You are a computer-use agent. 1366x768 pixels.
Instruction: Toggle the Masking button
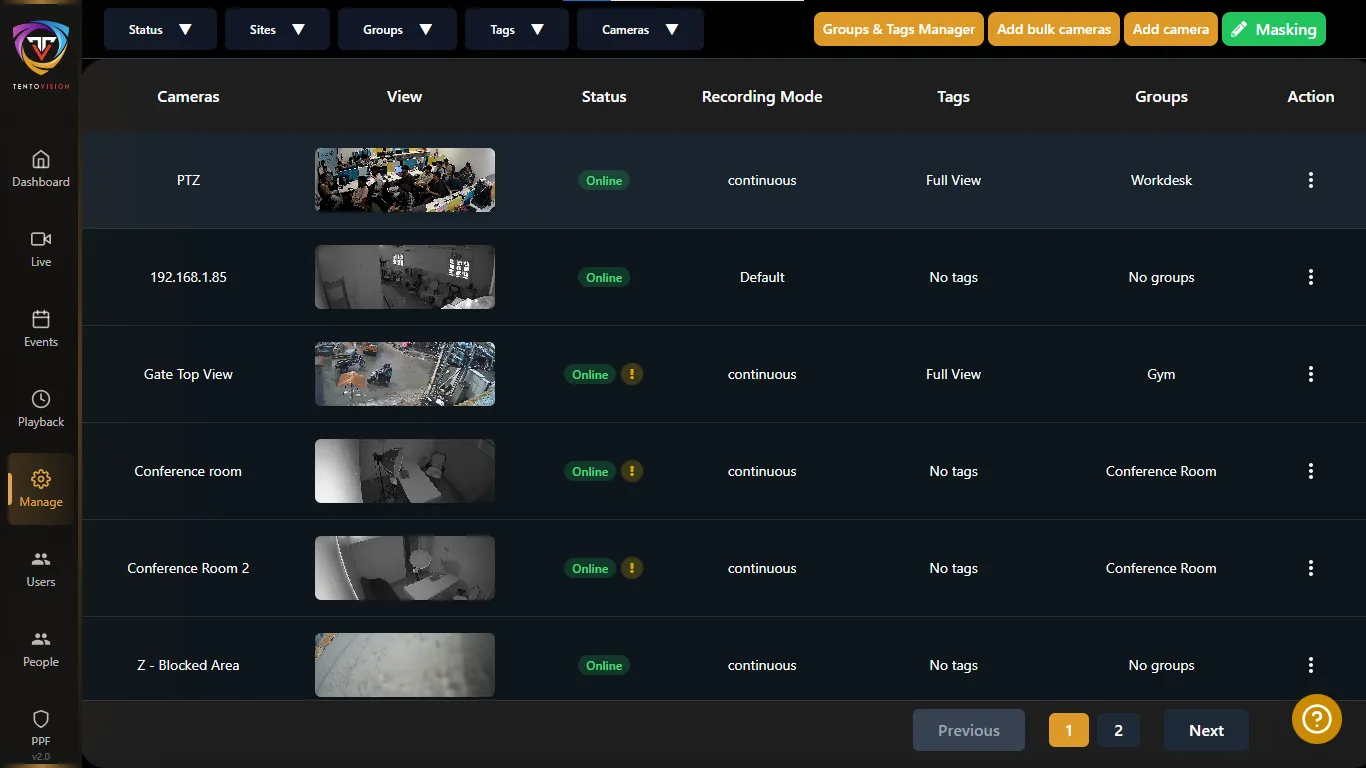tap(1273, 29)
